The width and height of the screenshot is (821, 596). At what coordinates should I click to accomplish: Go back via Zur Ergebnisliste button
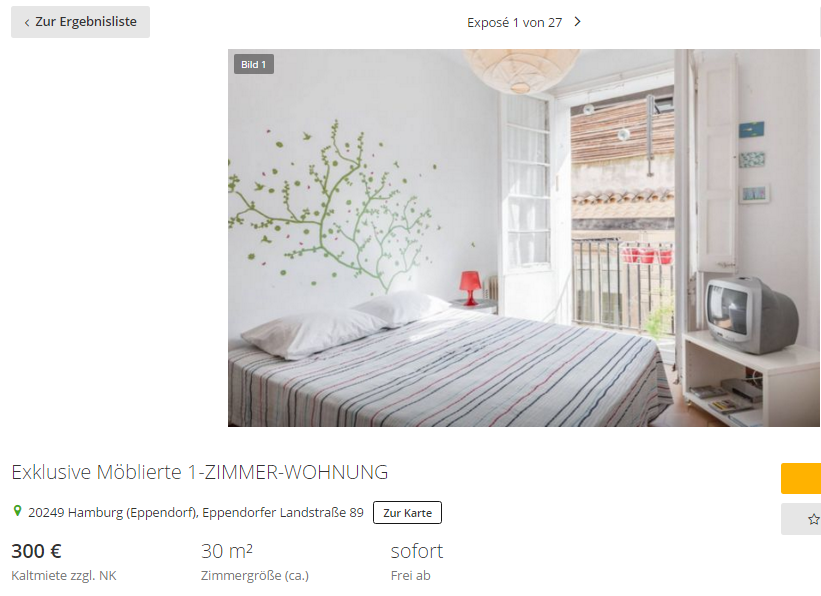[x=80, y=22]
